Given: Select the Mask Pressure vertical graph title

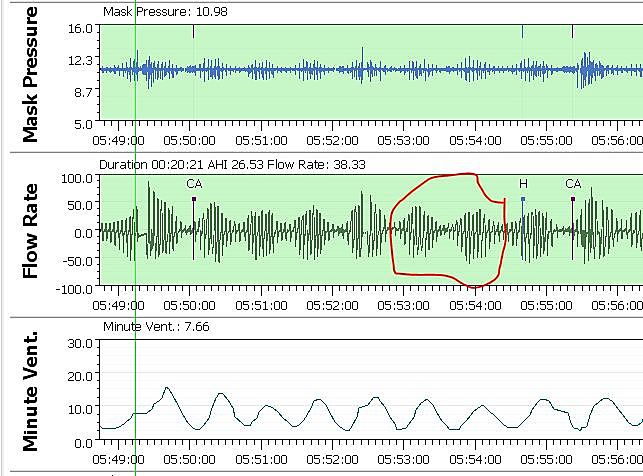Looking at the screenshot, I should pyautogui.click(x=30, y=74).
